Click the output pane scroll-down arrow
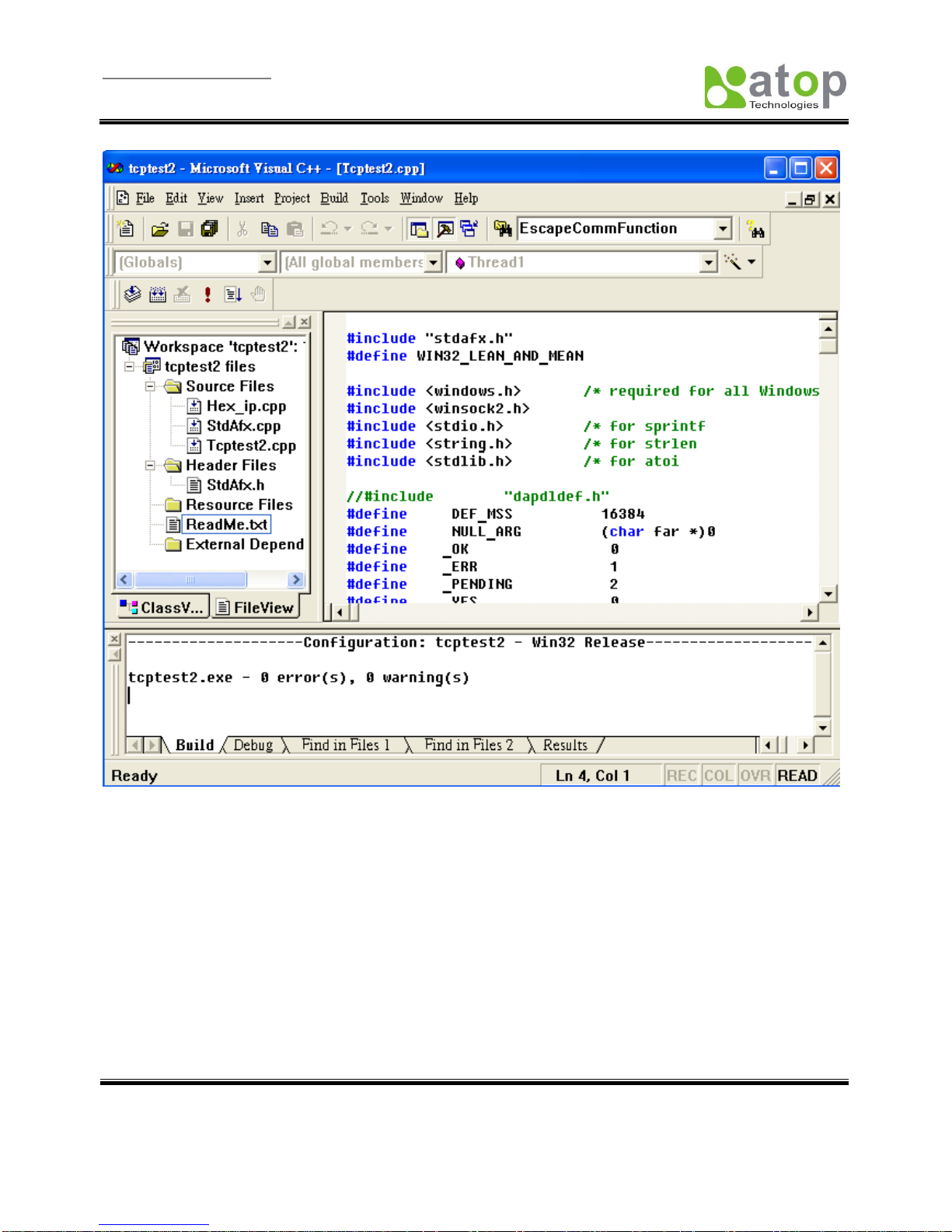The width and height of the screenshot is (952, 1232). click(822, 728)
